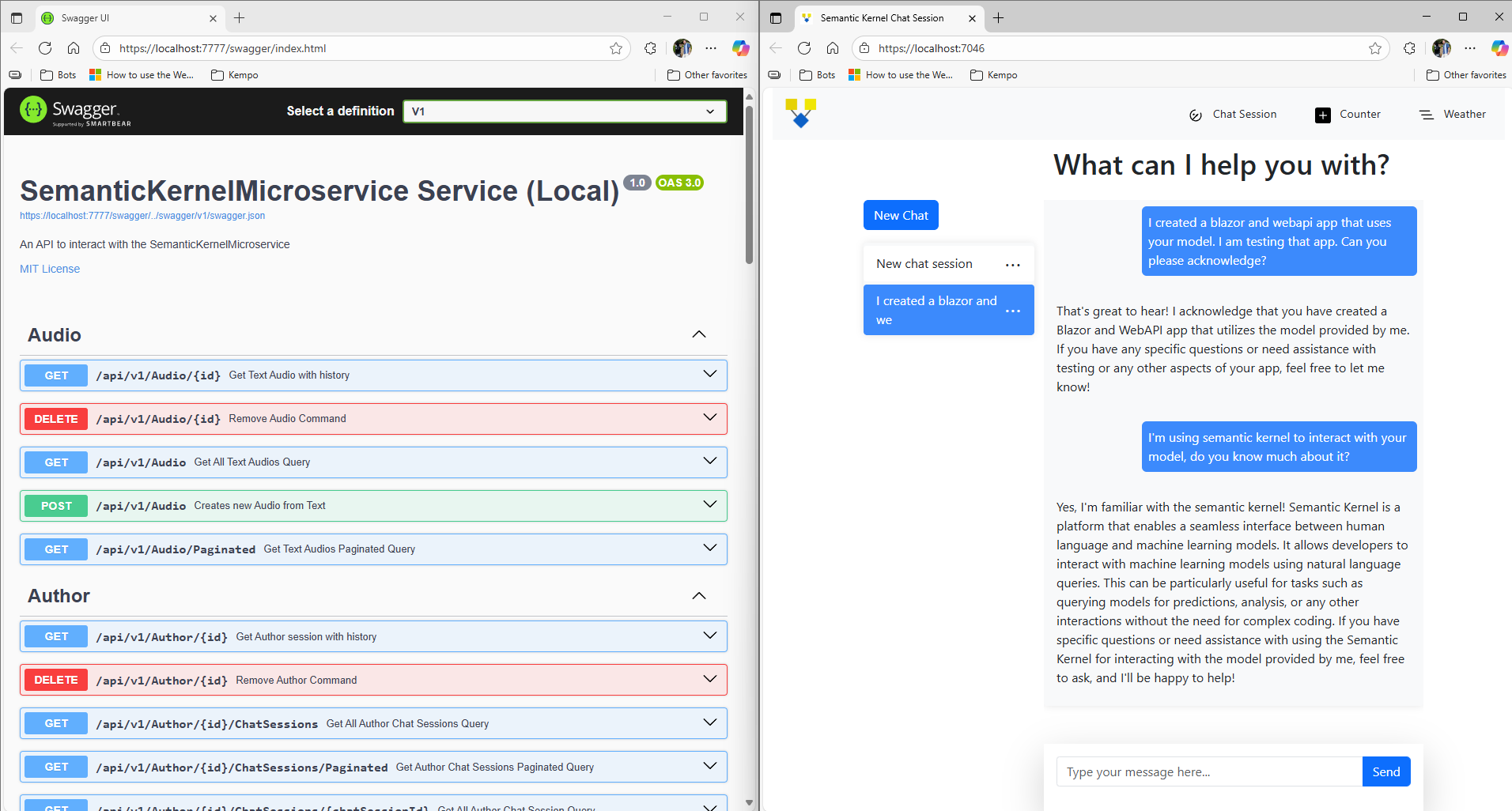Click the Swagger logo in the header
1512x811 pixels.
pos(76,111)
